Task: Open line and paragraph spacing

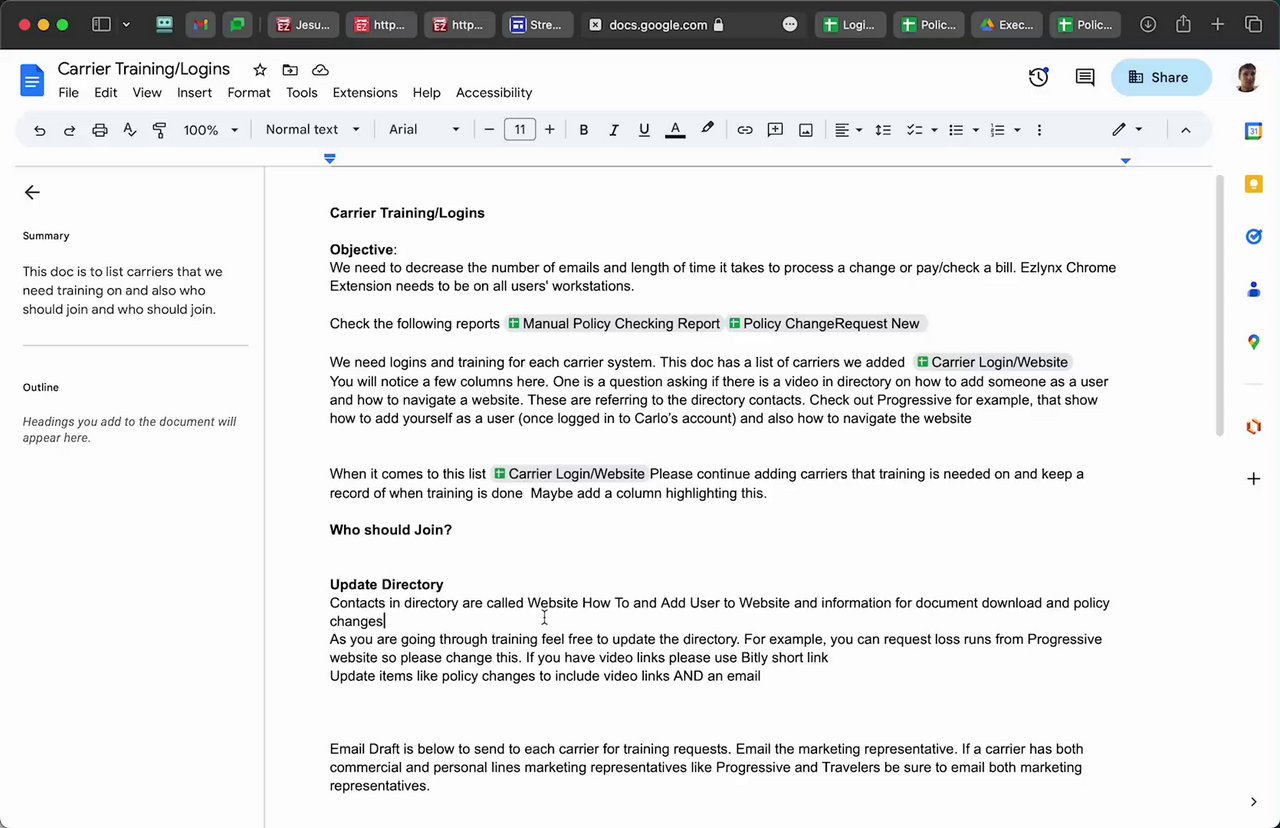Action: click(883, 130)
